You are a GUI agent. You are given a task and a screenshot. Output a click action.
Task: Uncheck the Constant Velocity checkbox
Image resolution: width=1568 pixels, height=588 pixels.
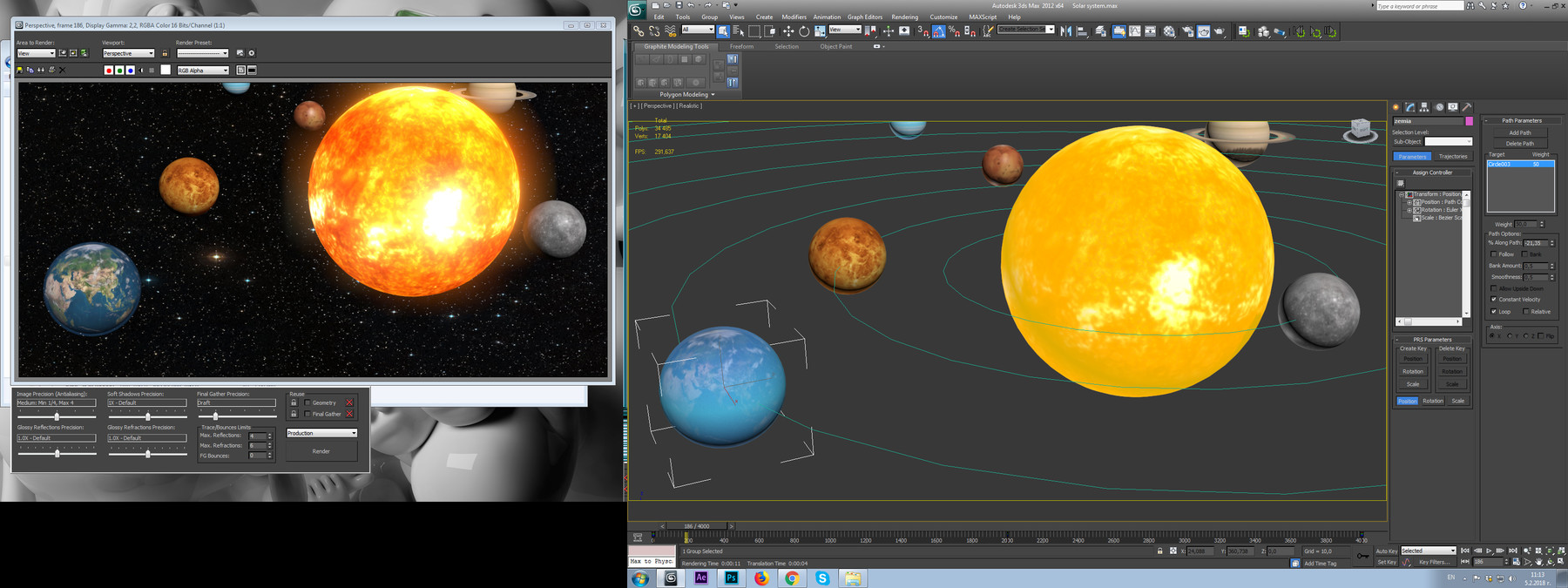point(1494,300)
